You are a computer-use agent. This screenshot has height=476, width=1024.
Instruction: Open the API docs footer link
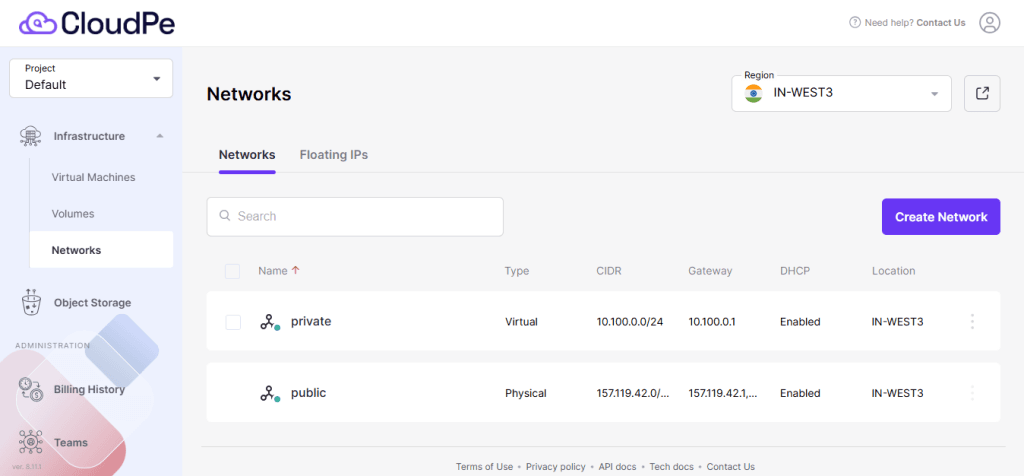pos(619,467)
